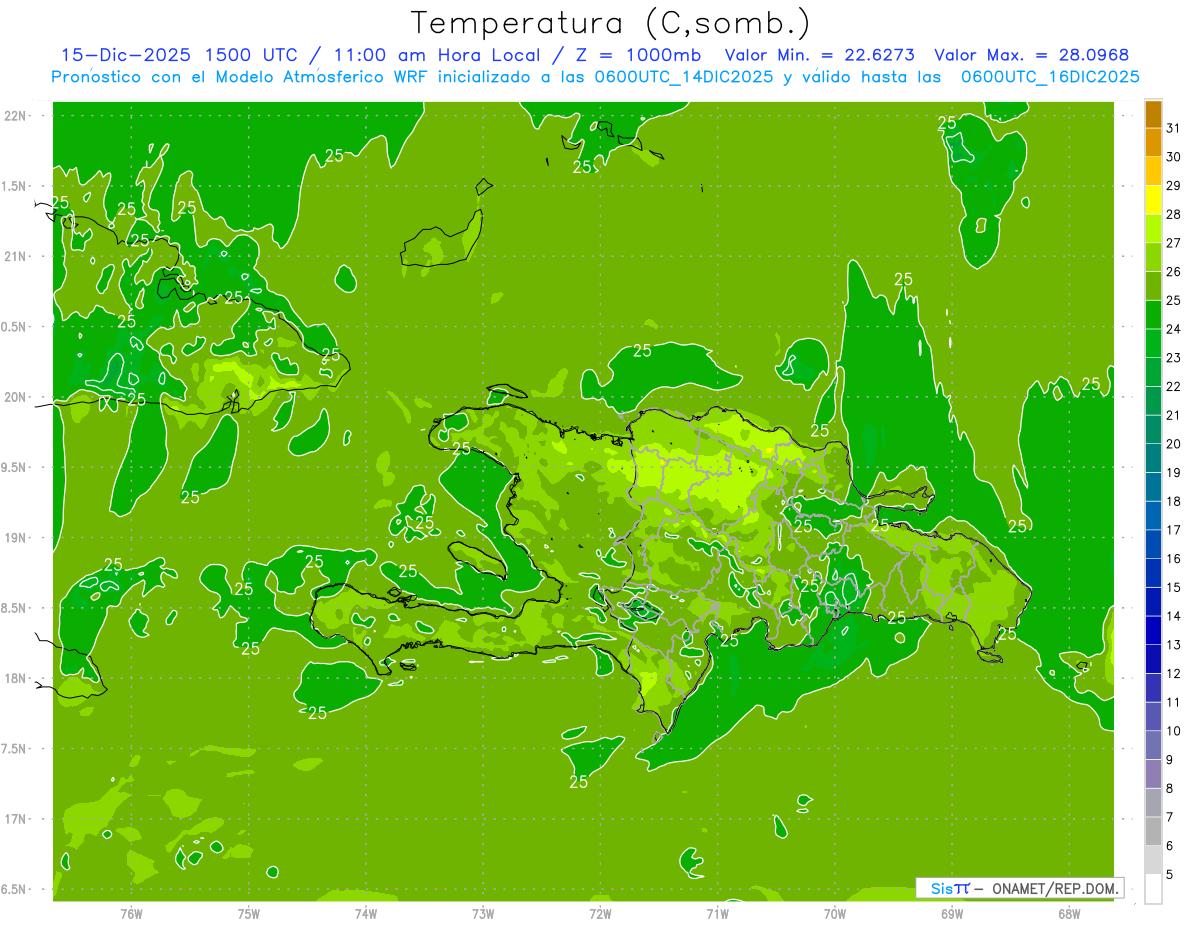Viewport: 1200px width, 927px height.
Task: Click the '5' label on the color scale
Action: 1170,875
